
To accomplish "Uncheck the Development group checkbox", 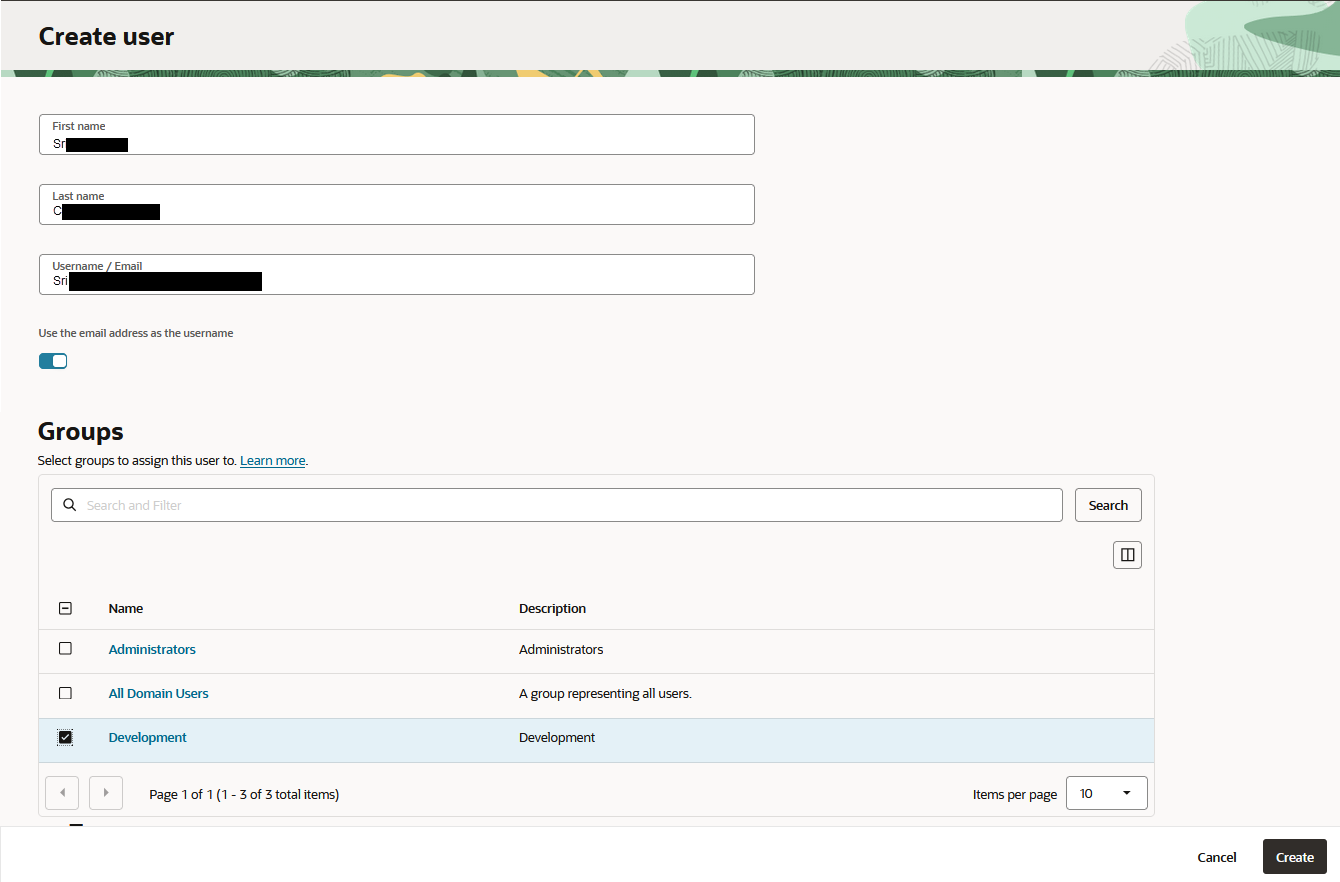I will (x=66, y=737).
